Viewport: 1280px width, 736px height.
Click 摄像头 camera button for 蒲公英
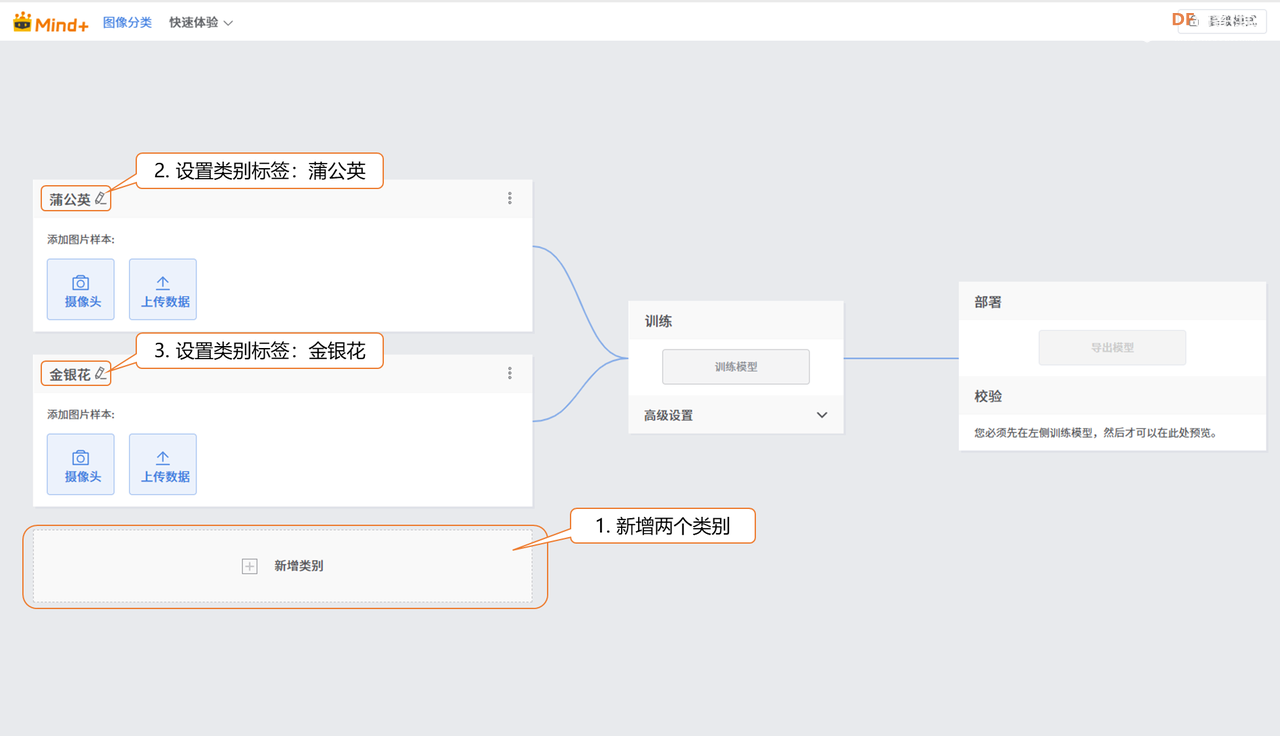[81, 290]
